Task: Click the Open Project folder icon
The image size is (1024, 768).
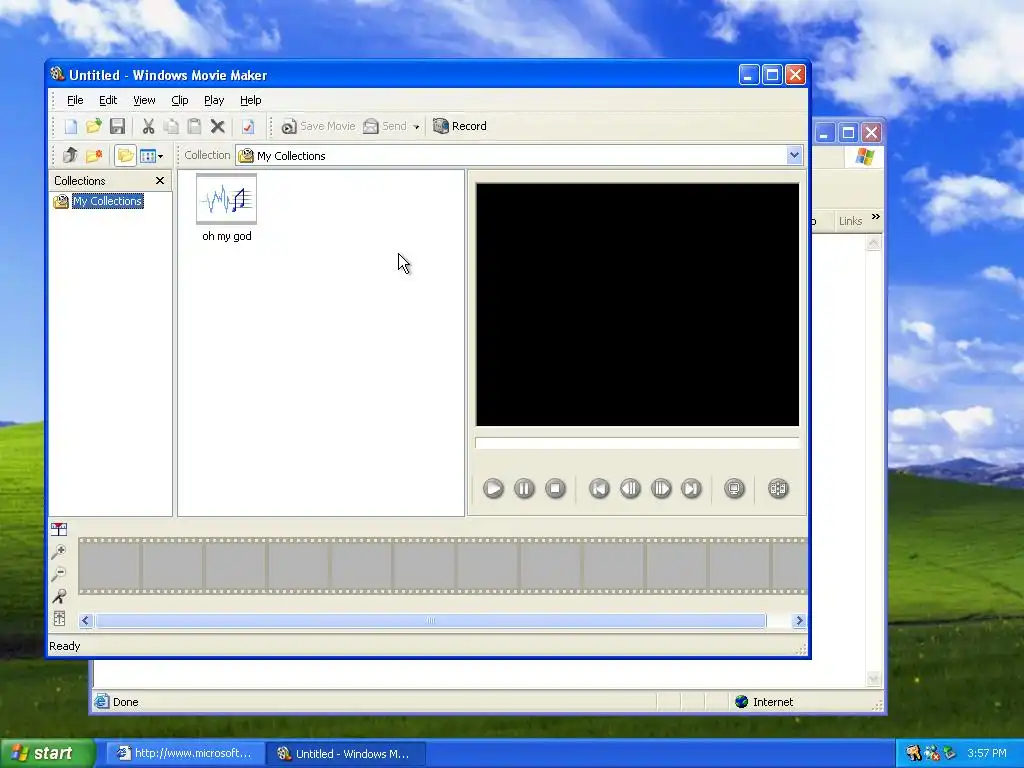Action: tap(94, 127)
